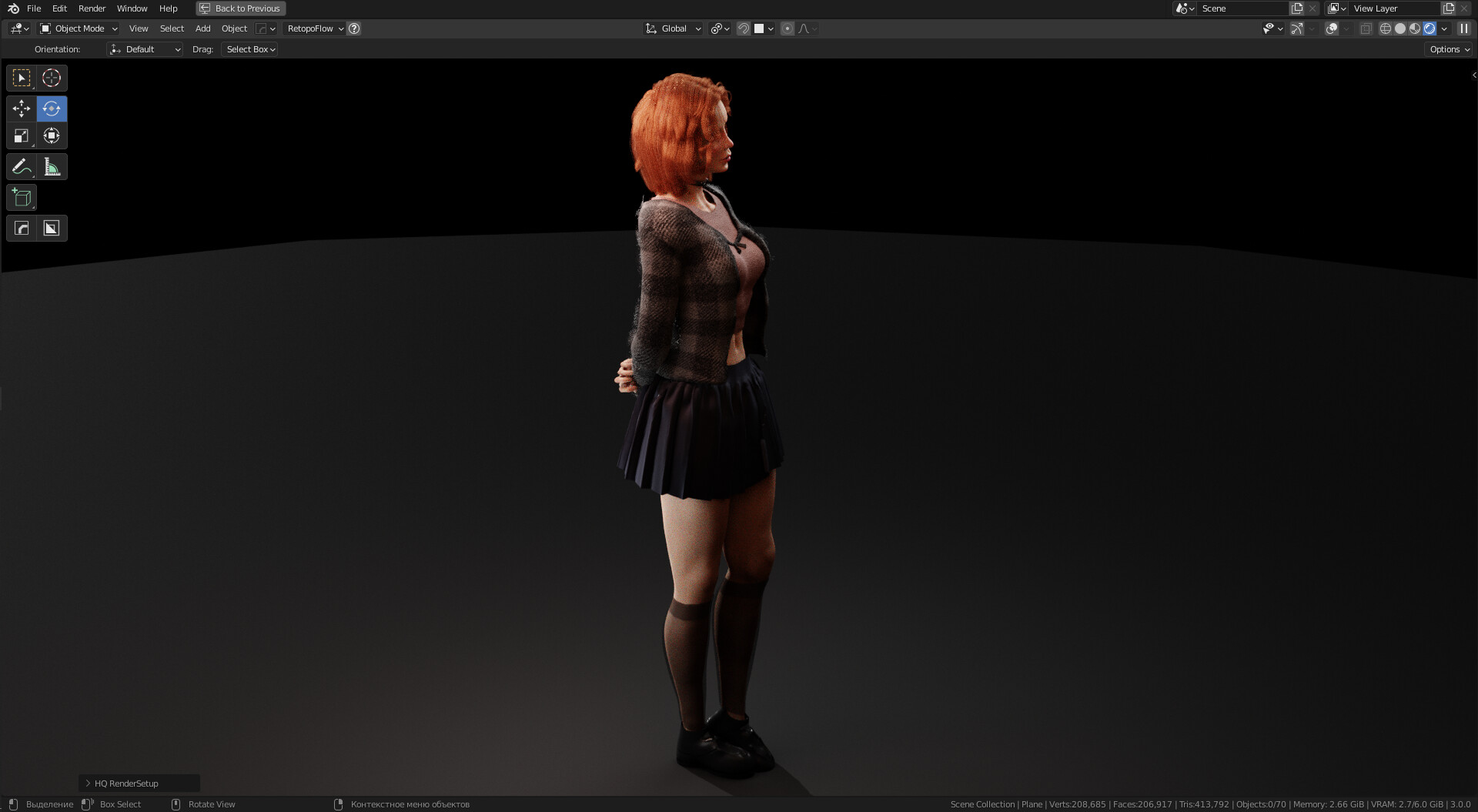1478x812 pixels.
Task: Activate the Scale tool
Action: pos(22,135)
